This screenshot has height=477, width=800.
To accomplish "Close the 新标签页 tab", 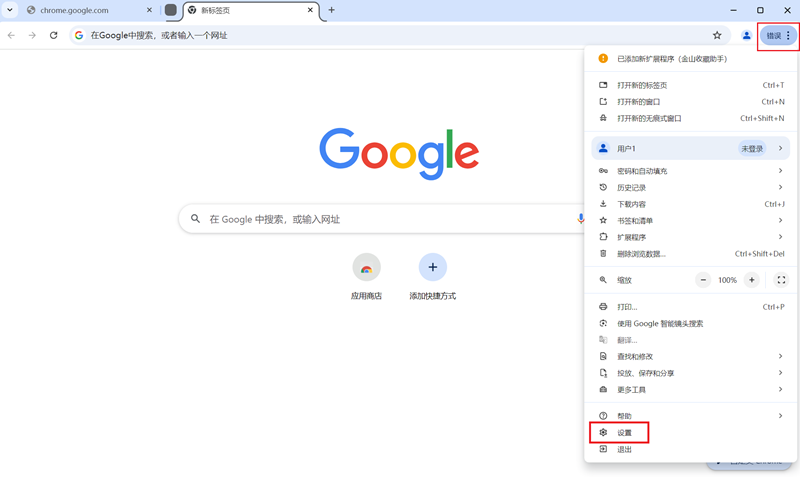I will 310,10.
